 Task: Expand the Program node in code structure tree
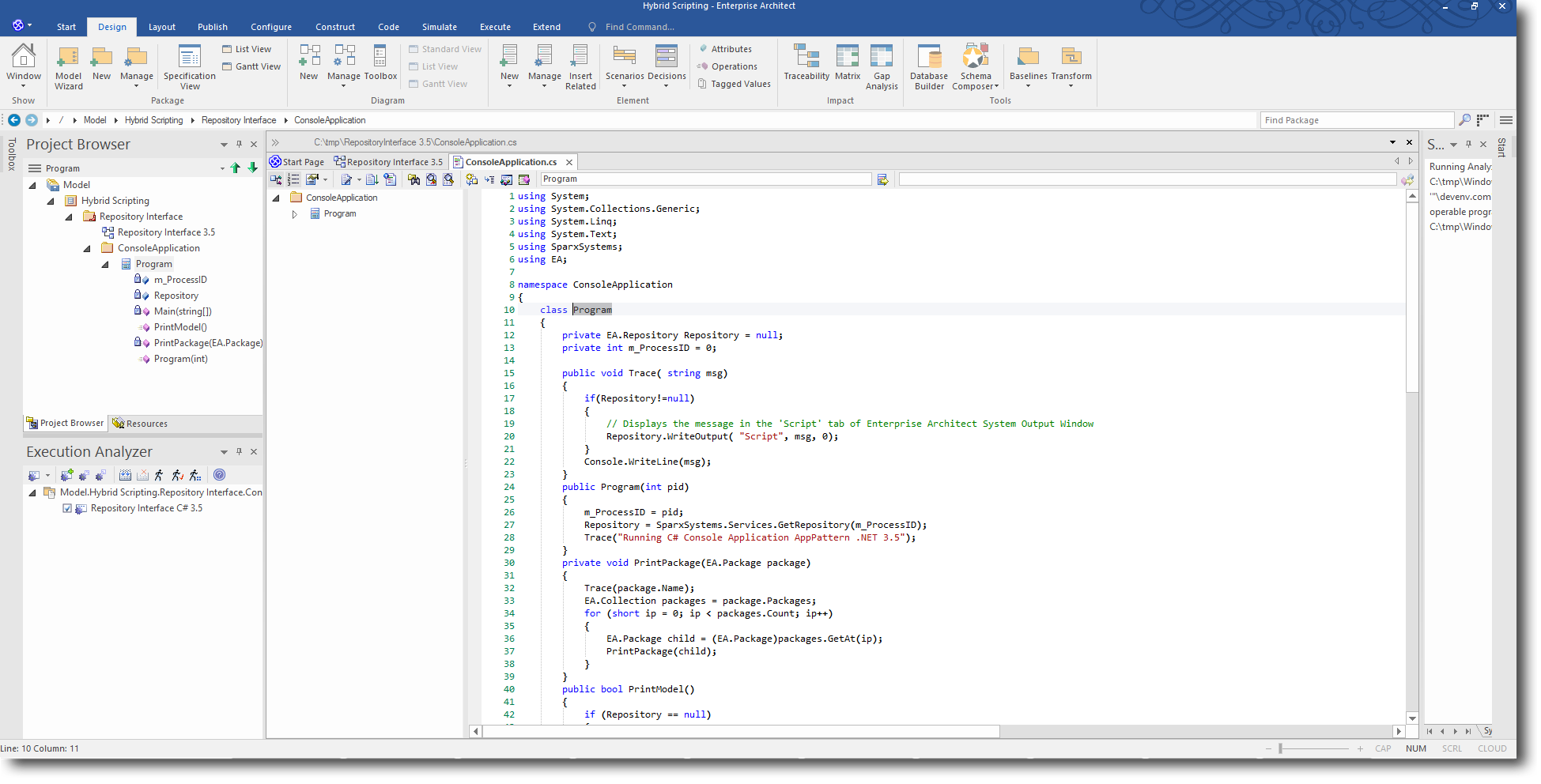(295, 214)
